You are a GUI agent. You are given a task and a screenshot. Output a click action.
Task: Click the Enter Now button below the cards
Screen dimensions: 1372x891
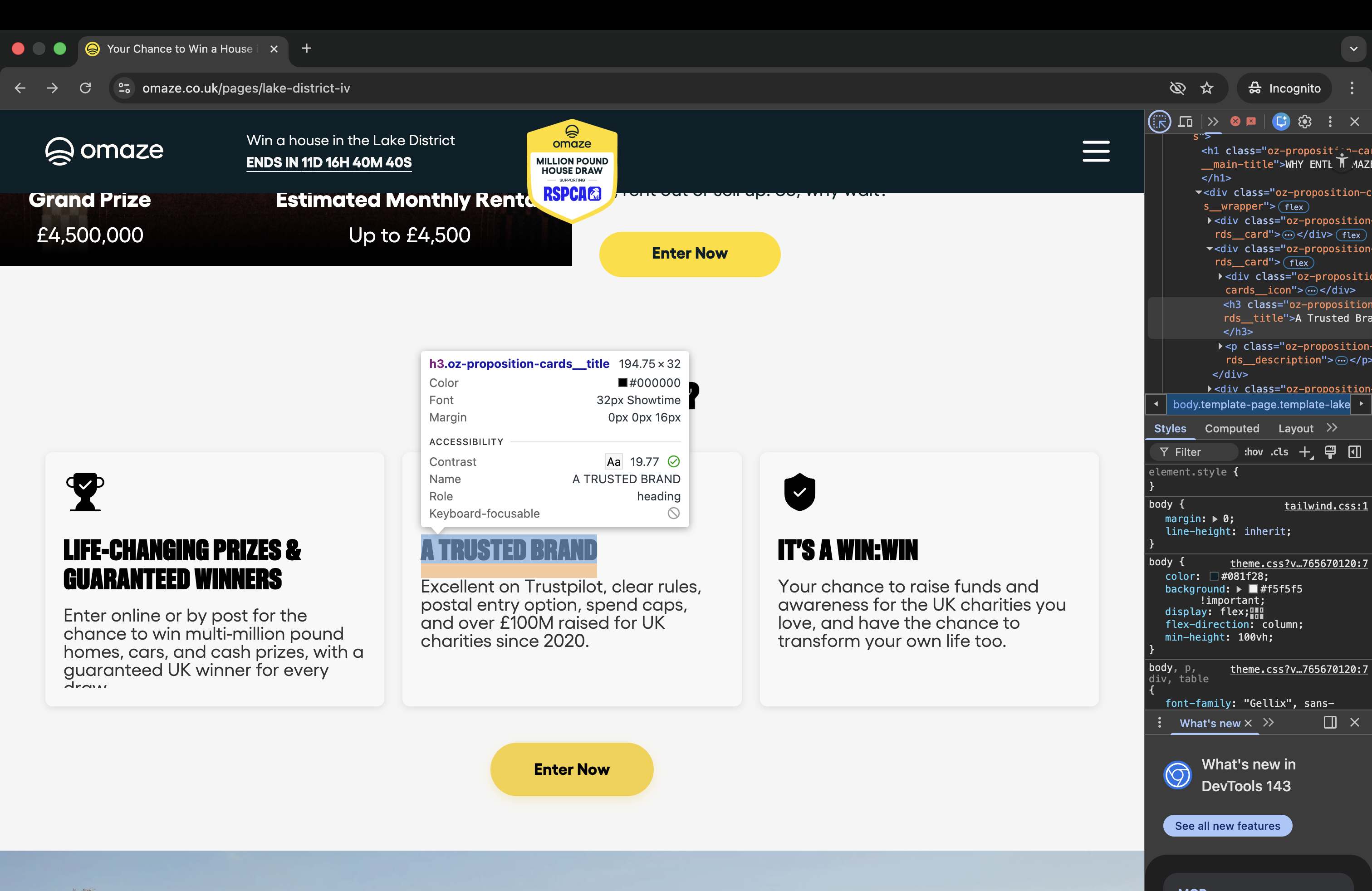coord(571,769)
